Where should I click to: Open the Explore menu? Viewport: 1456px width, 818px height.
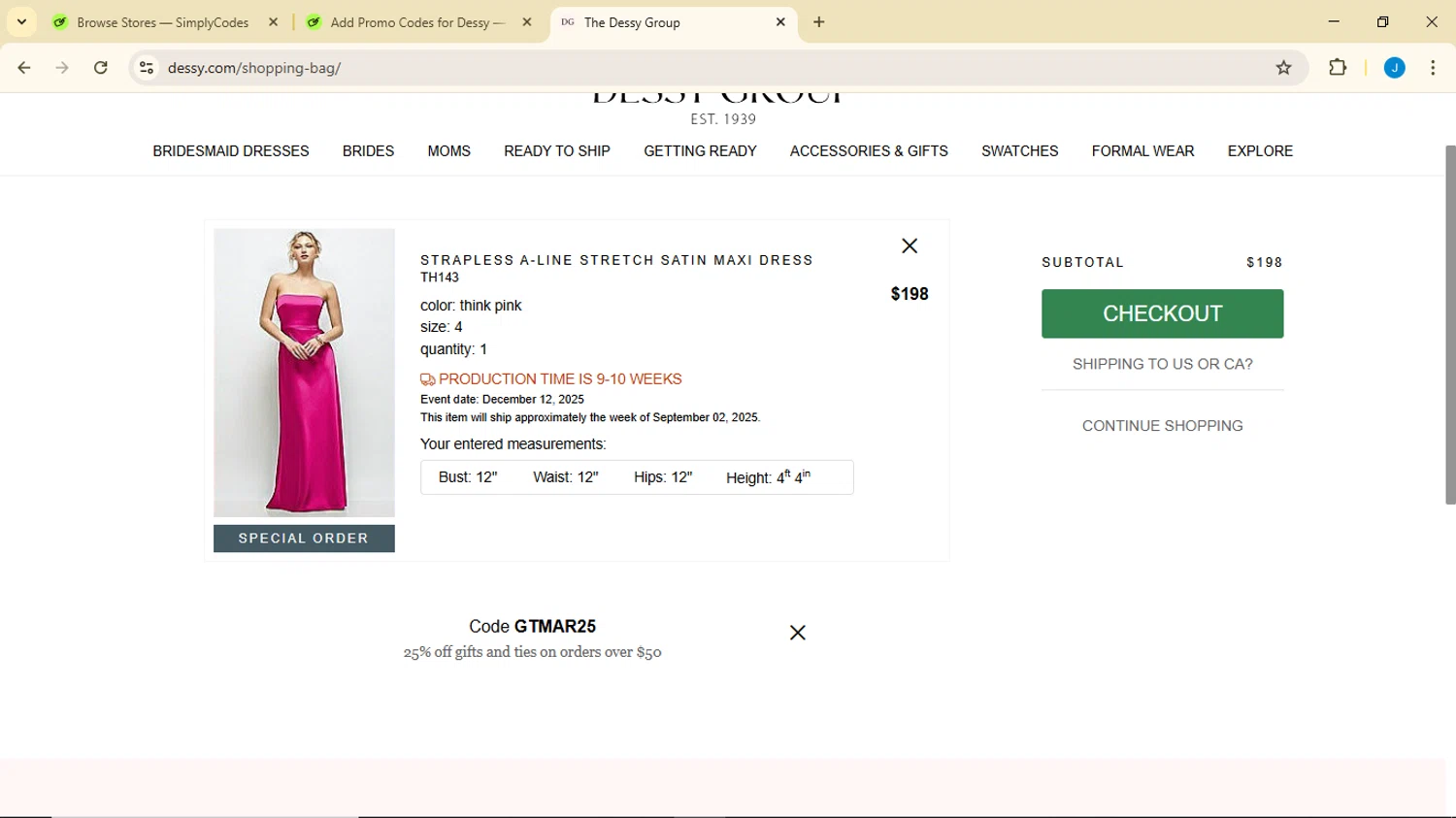tap(1260, 151)
